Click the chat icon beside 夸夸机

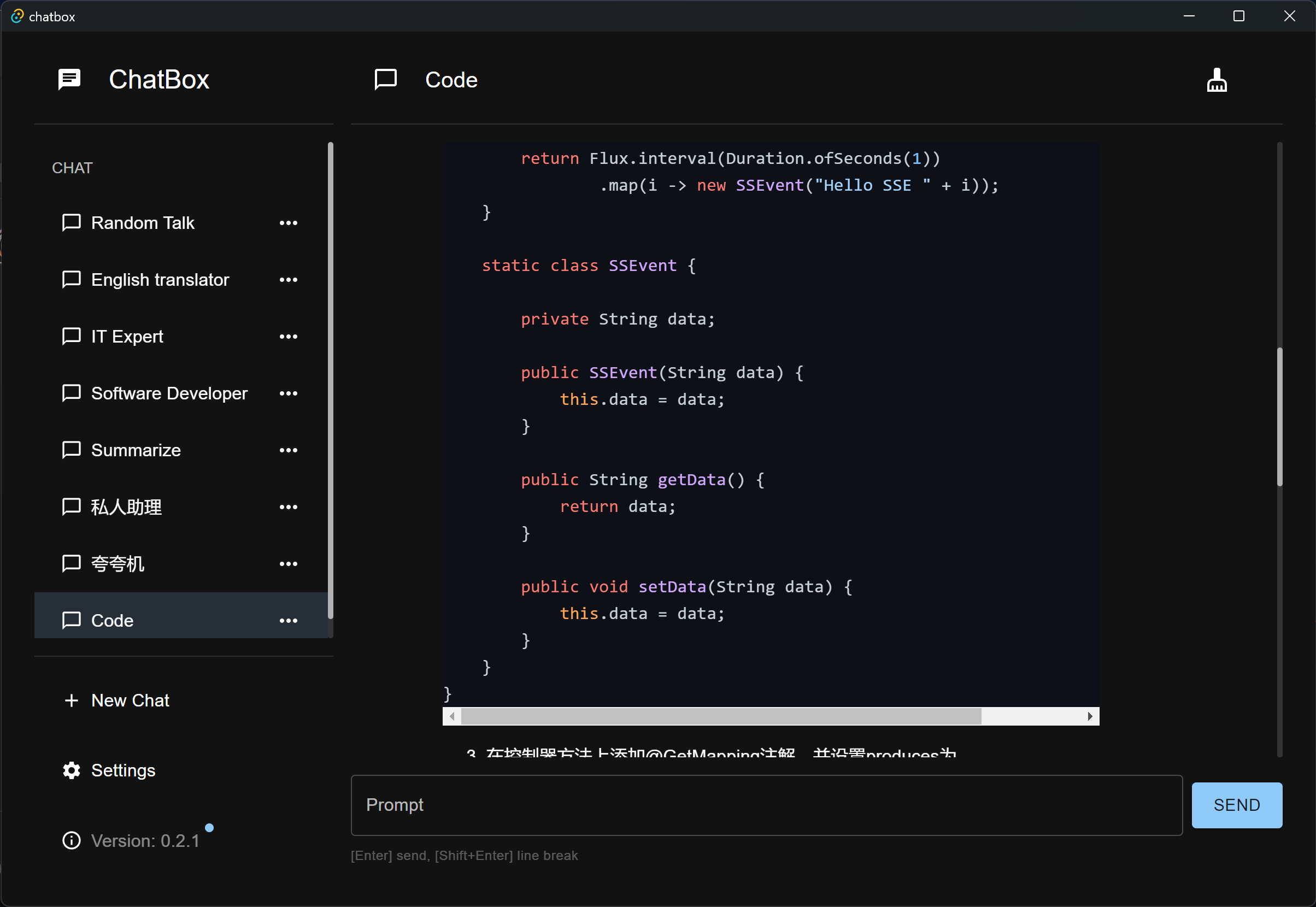click(x=71, y=563)
